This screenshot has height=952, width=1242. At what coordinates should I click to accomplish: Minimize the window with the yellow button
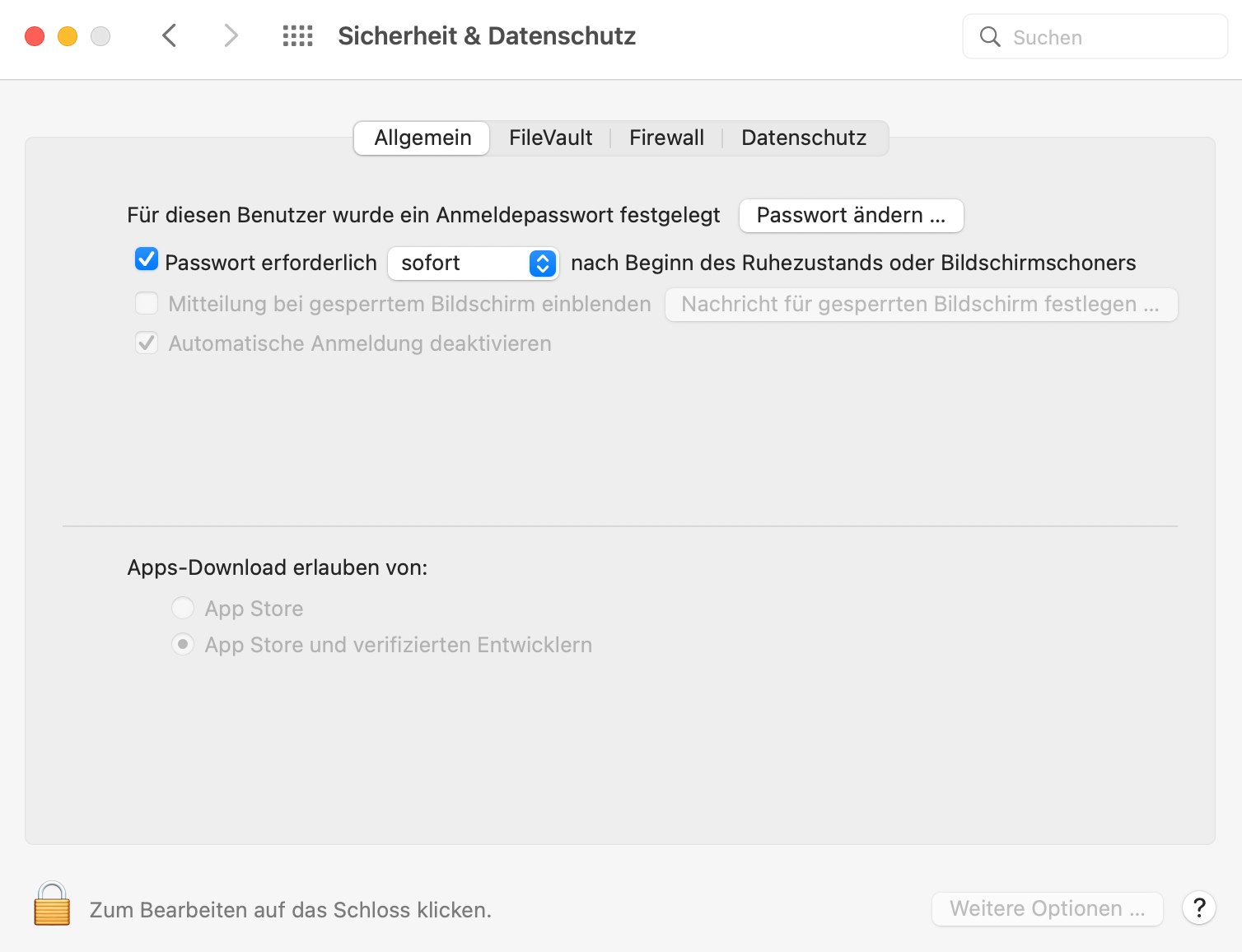[x=68, y=36]
